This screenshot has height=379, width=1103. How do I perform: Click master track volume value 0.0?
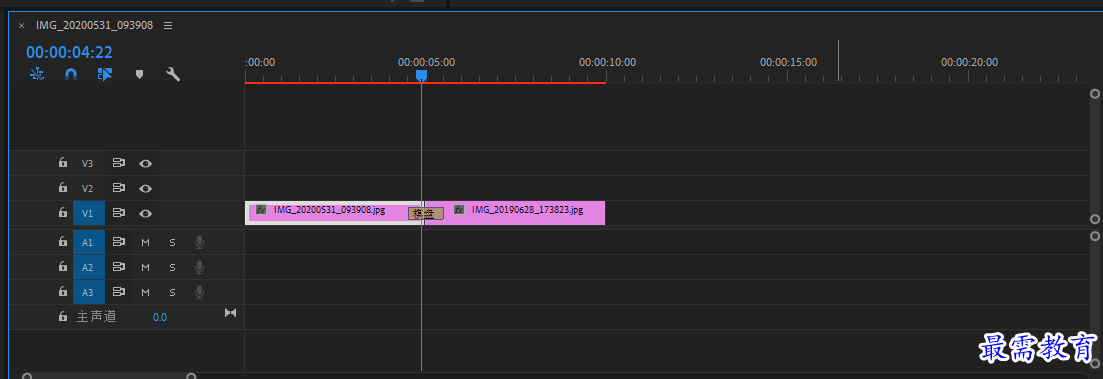pyautogui.click(x=160, y=317)
